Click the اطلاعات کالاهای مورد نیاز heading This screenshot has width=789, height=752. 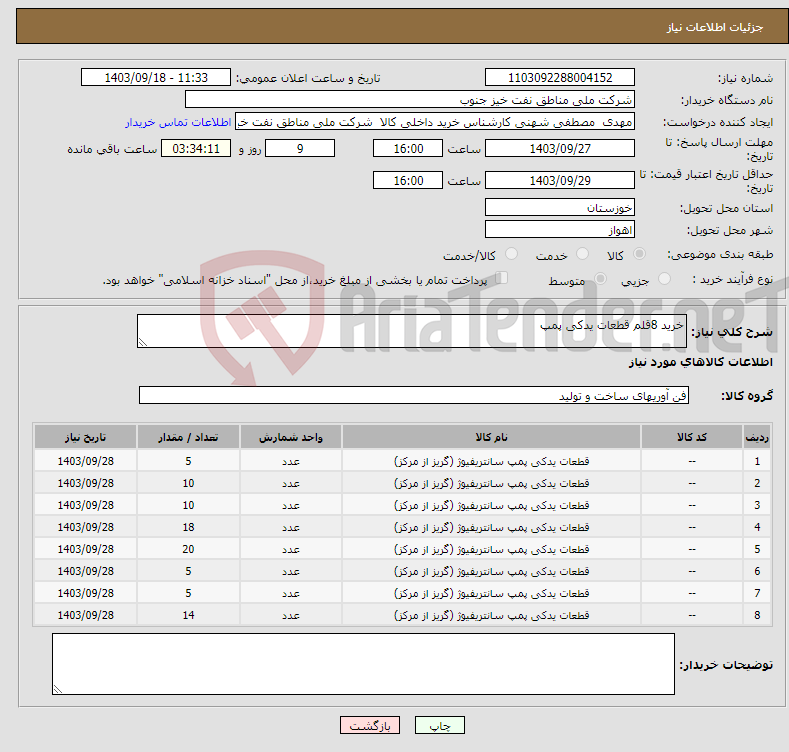[700, 362]
